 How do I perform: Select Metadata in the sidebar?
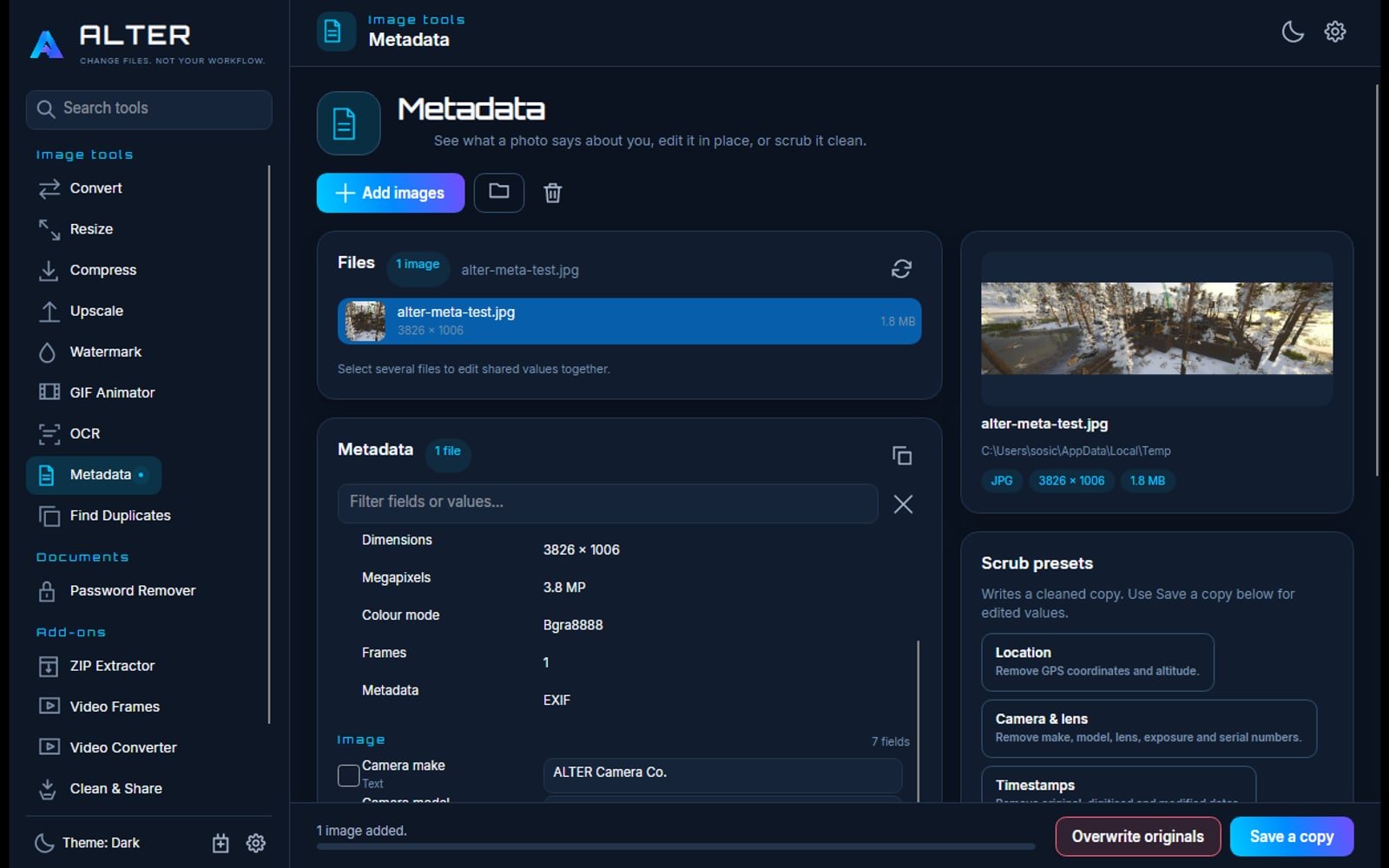tap(94, 475)
